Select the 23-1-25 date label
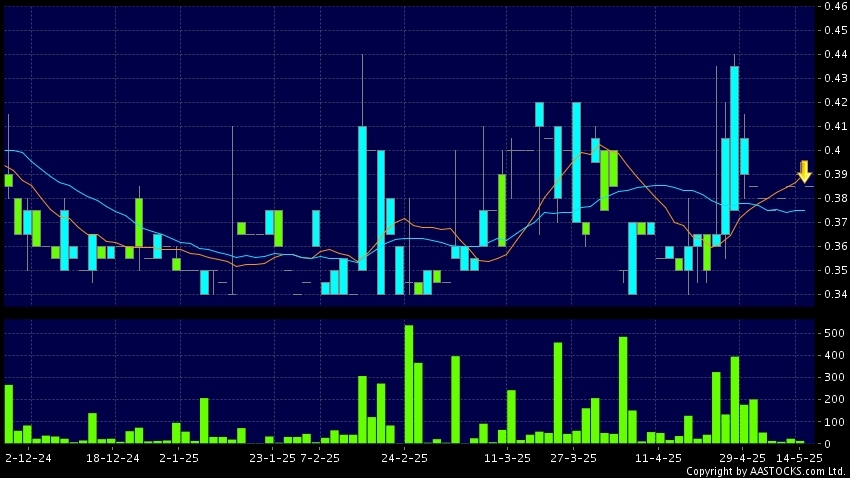The width and height of the screenshot is (850, 478). [x=272, y=458]
